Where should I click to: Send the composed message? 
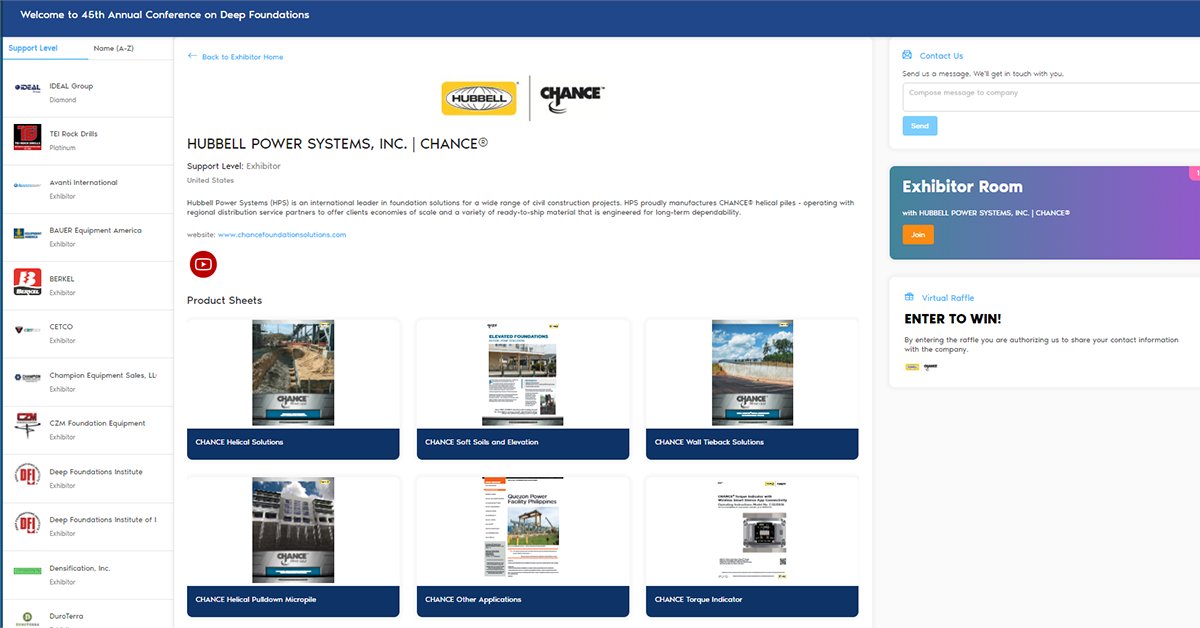[x=920, y=126]
